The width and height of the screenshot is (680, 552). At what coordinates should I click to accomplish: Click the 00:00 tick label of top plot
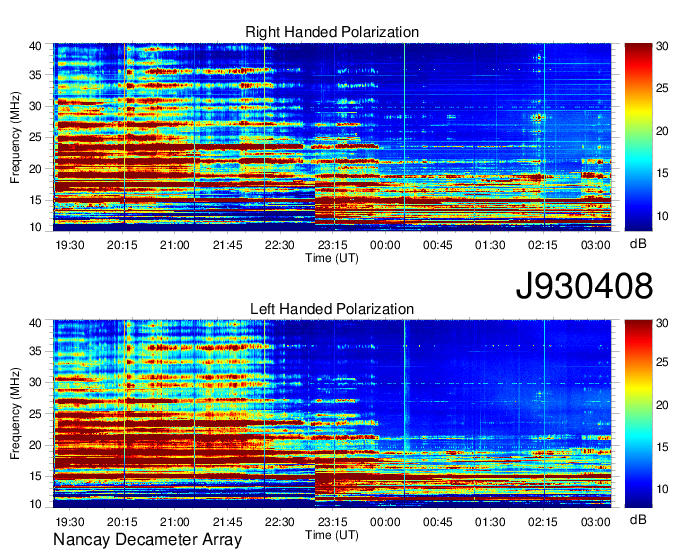tap(385, 245)
